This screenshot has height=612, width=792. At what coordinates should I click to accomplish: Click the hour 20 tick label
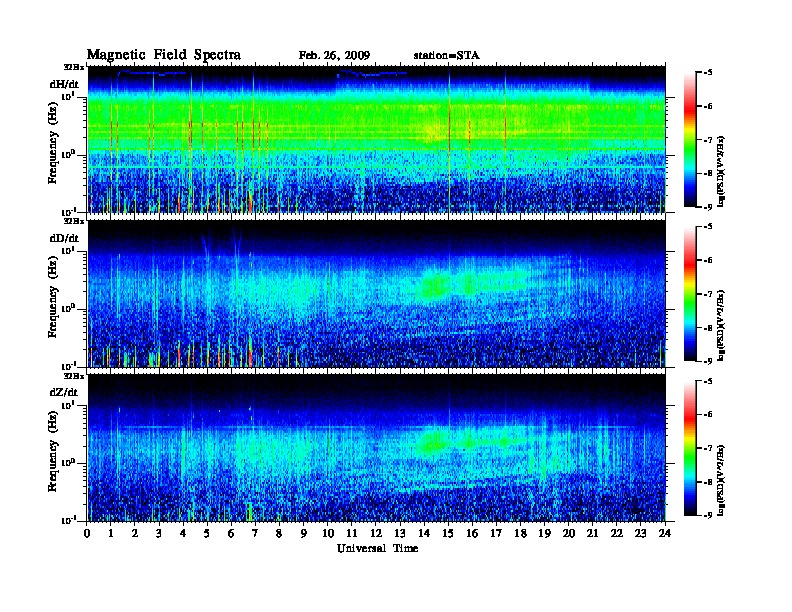pyautogui.click(x=569, y=533)
